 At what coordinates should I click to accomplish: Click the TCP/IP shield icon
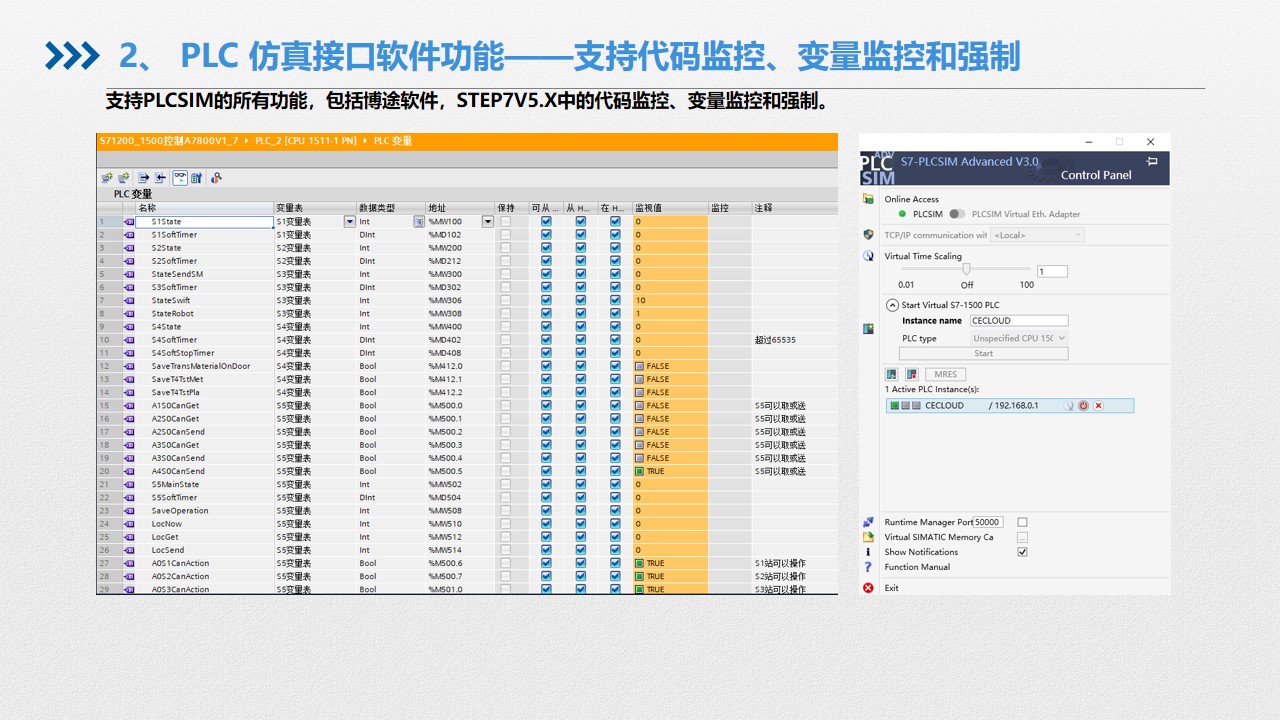pos(868,235)
